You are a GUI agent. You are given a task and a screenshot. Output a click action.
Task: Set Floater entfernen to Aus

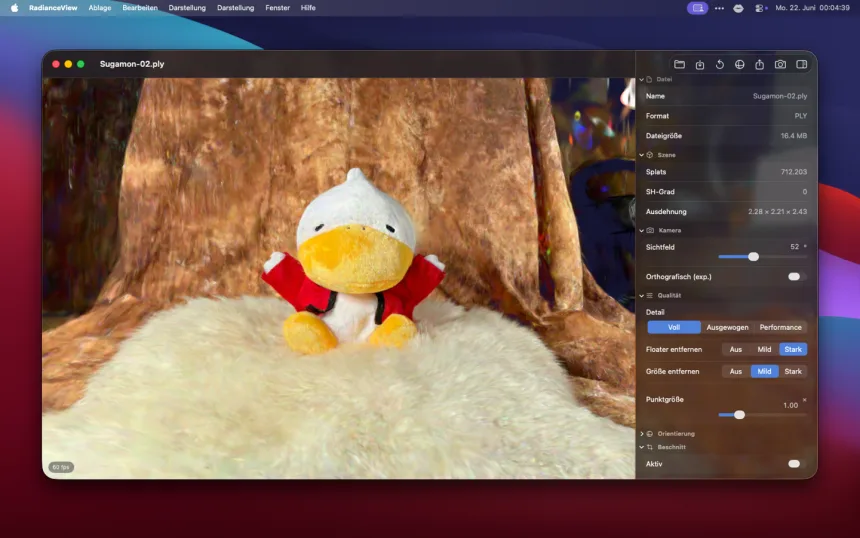[x=735, y=349]
